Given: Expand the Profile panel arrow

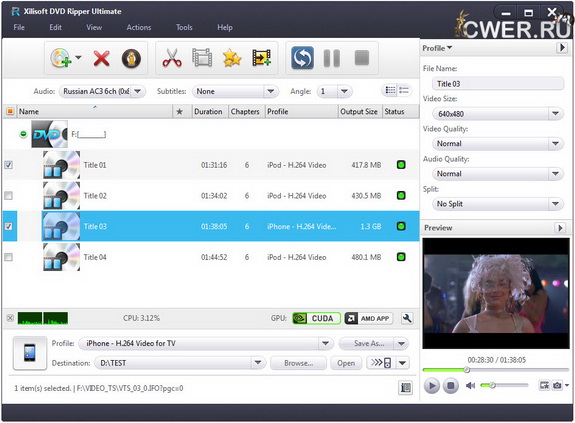Looking at the screenshot, I should [561, 48].
